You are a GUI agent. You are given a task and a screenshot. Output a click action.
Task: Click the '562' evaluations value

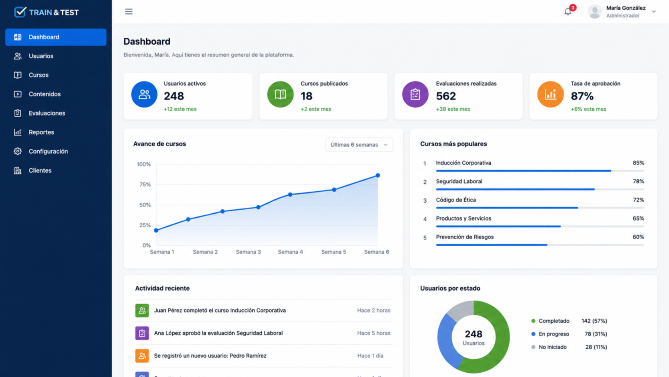click(446, 96)
